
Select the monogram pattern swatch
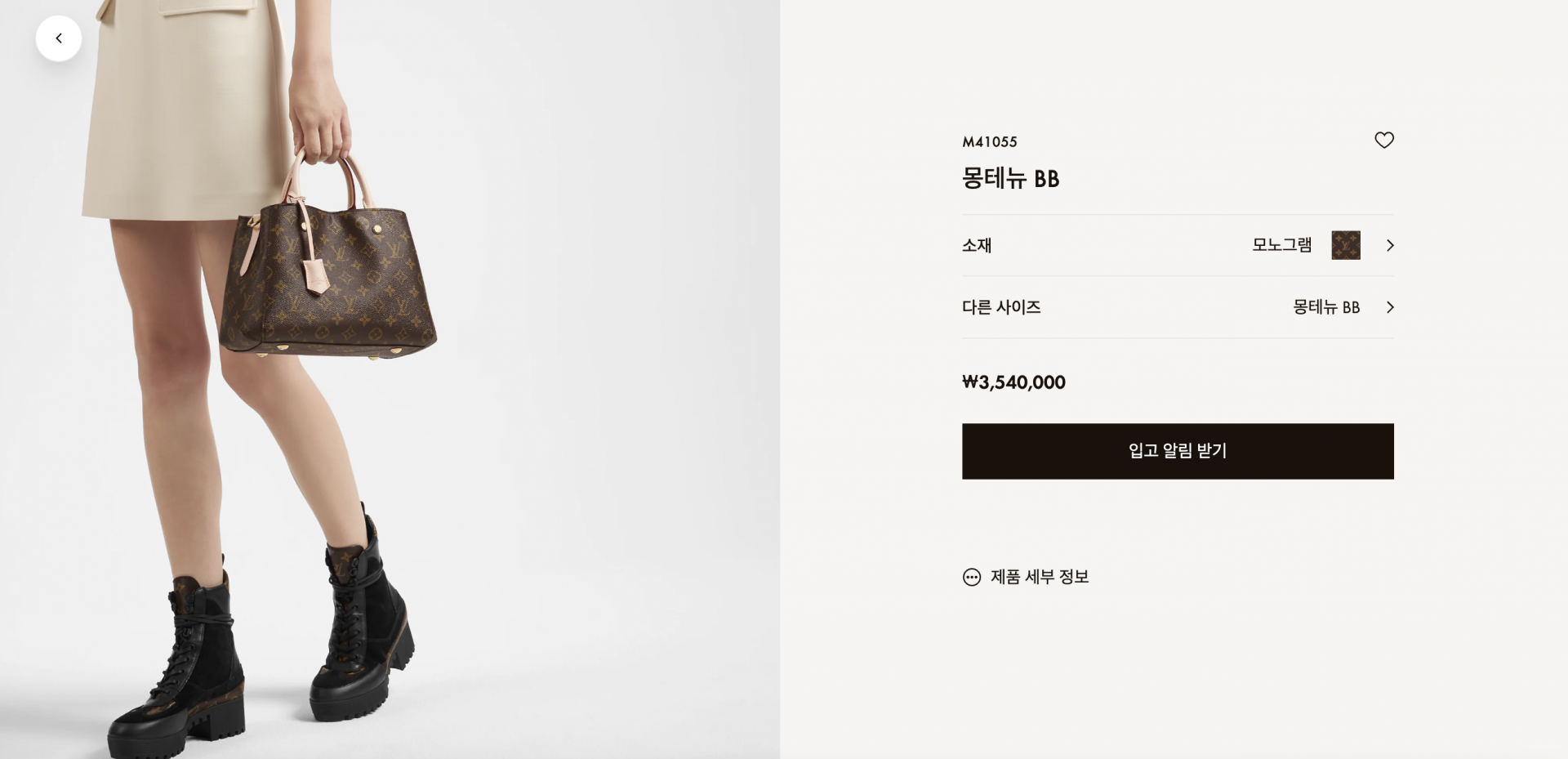coord(1346,245)
